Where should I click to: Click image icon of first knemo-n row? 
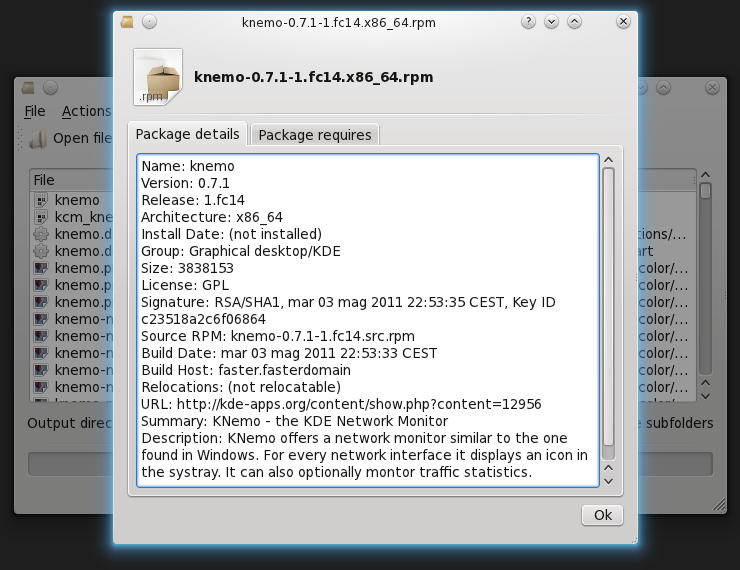41,319
